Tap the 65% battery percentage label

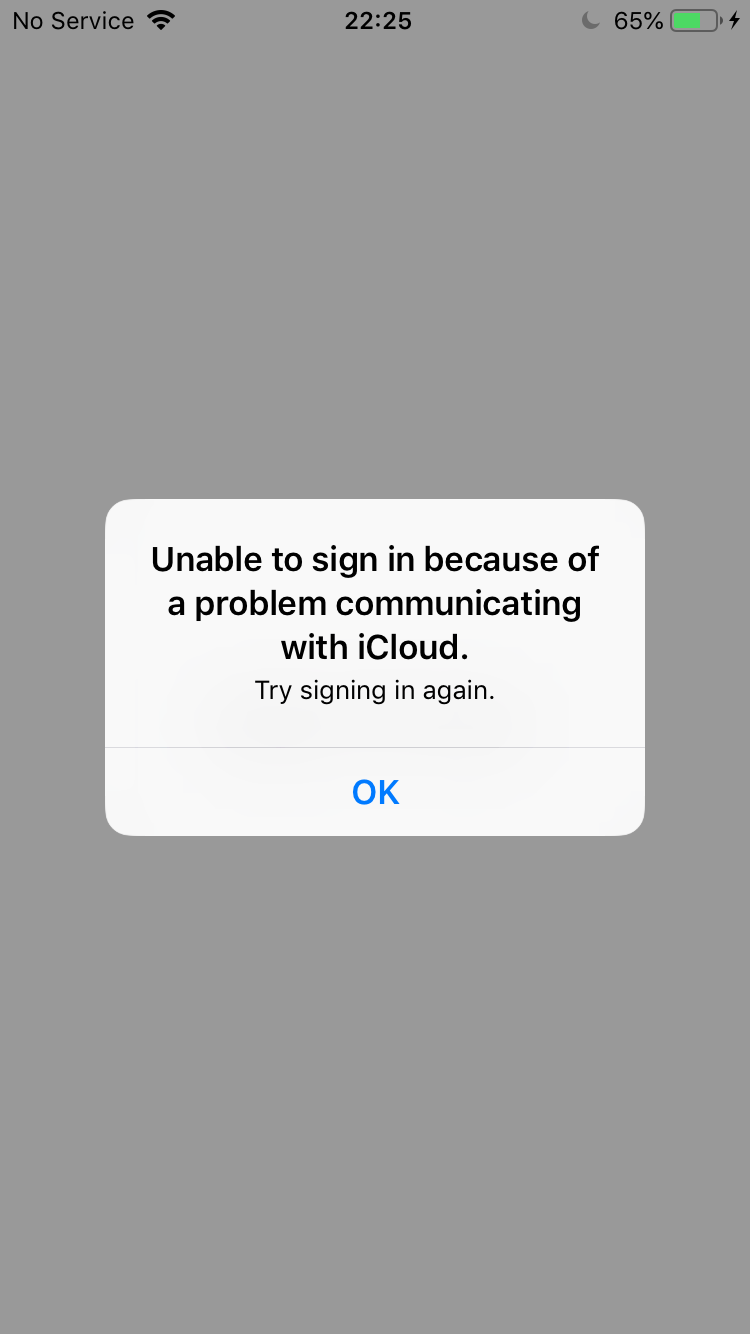tap(638, 20)
